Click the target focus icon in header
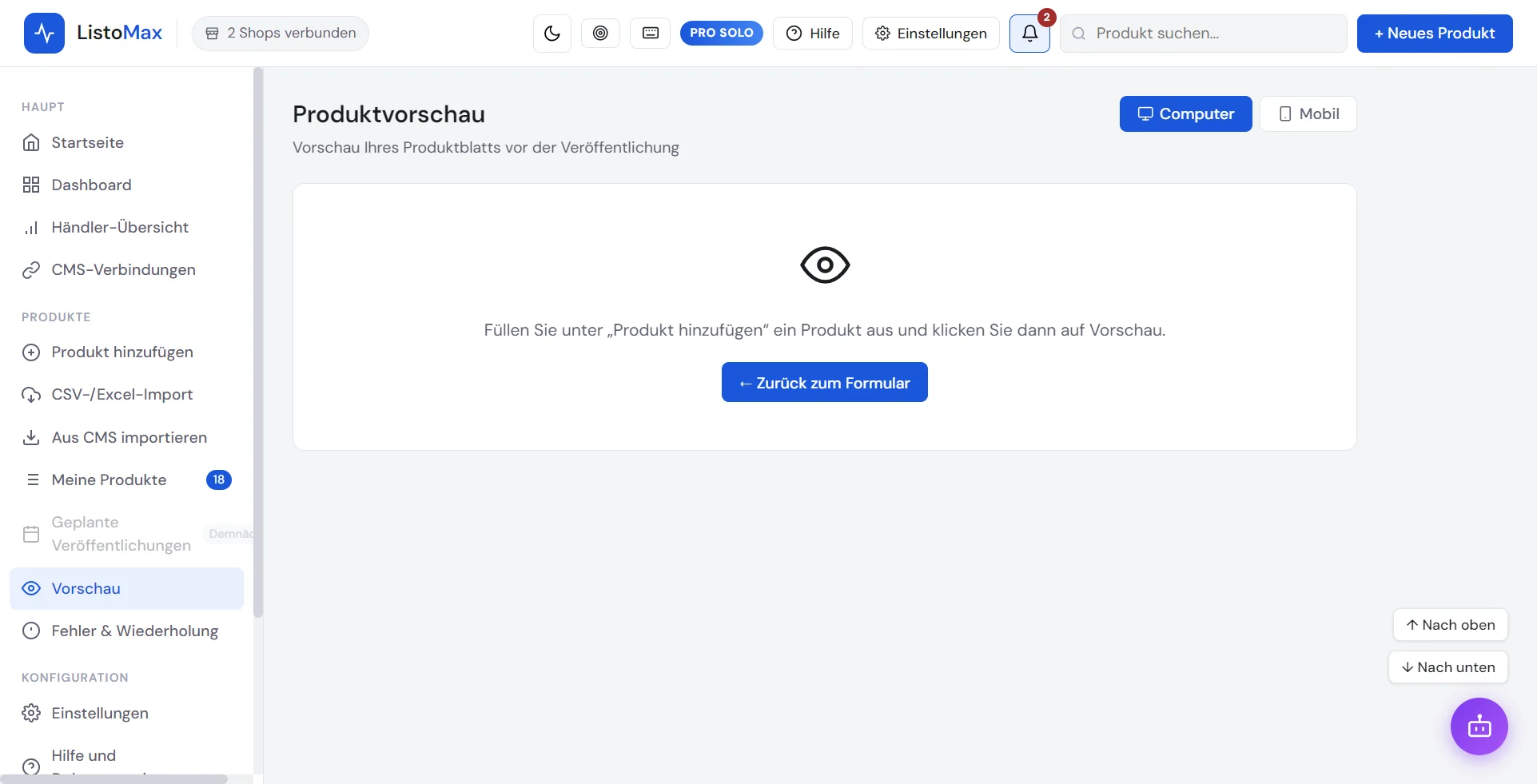 coord(600,33)
